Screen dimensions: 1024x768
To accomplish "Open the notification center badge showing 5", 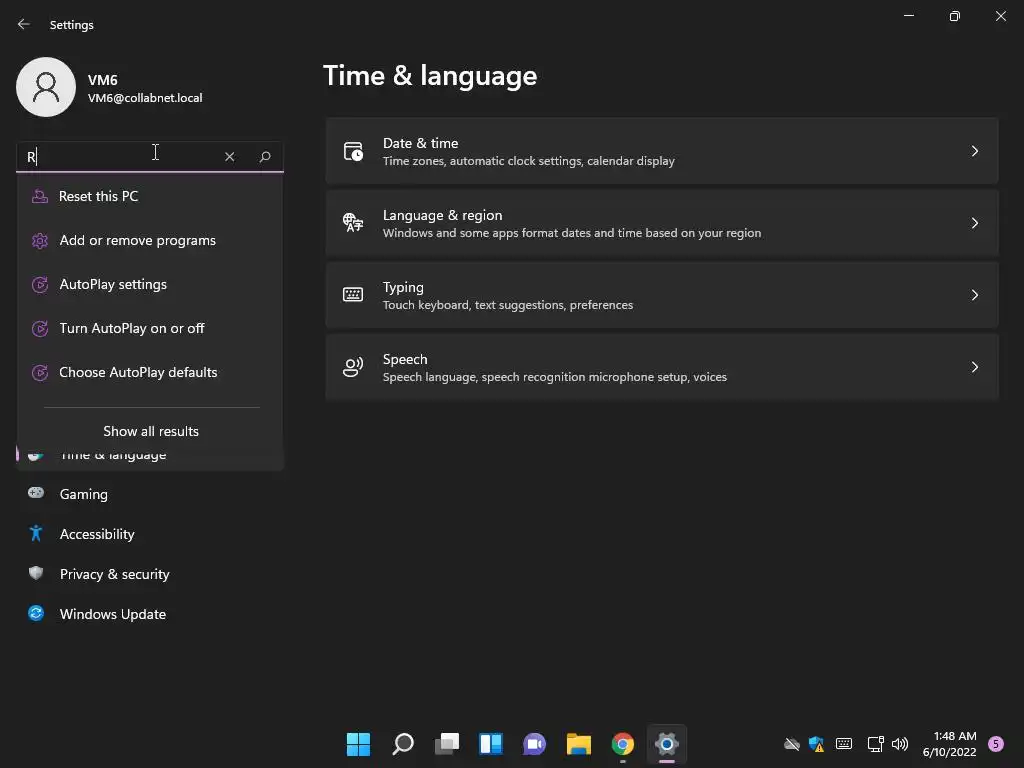I will tap(996, 744).
